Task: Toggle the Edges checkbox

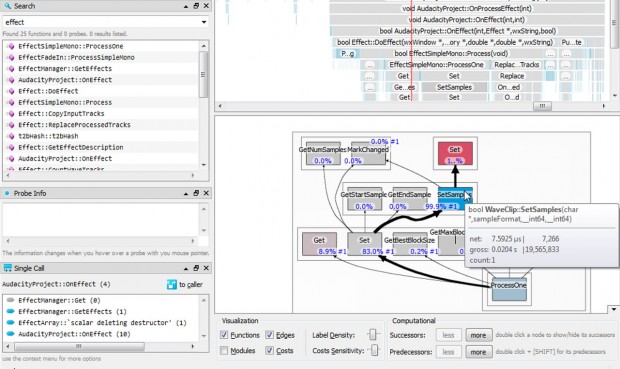Action: point(269,335)
